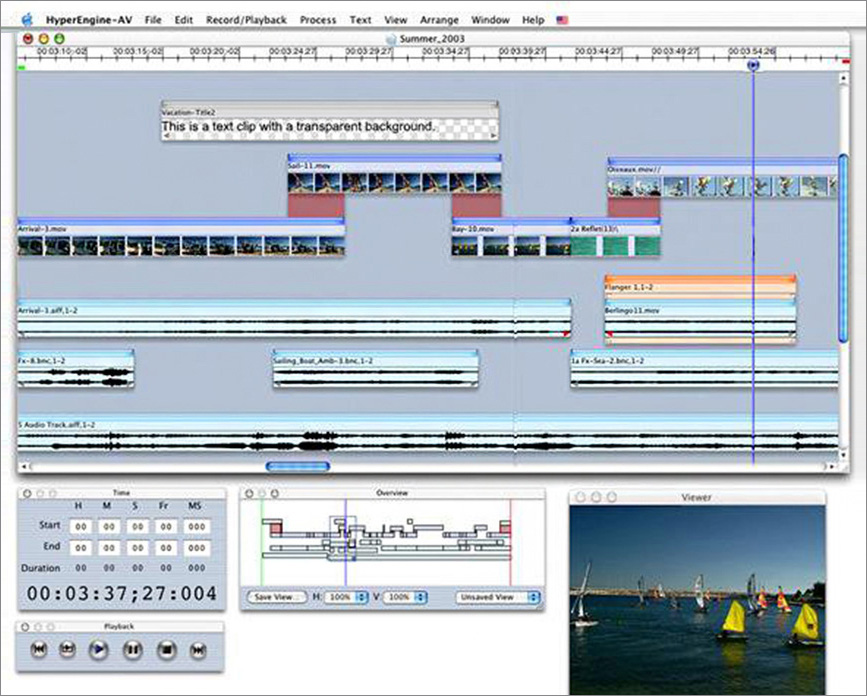Click the Start hours field
This screenshot has height=696, width=867.
tap(81, 526)
